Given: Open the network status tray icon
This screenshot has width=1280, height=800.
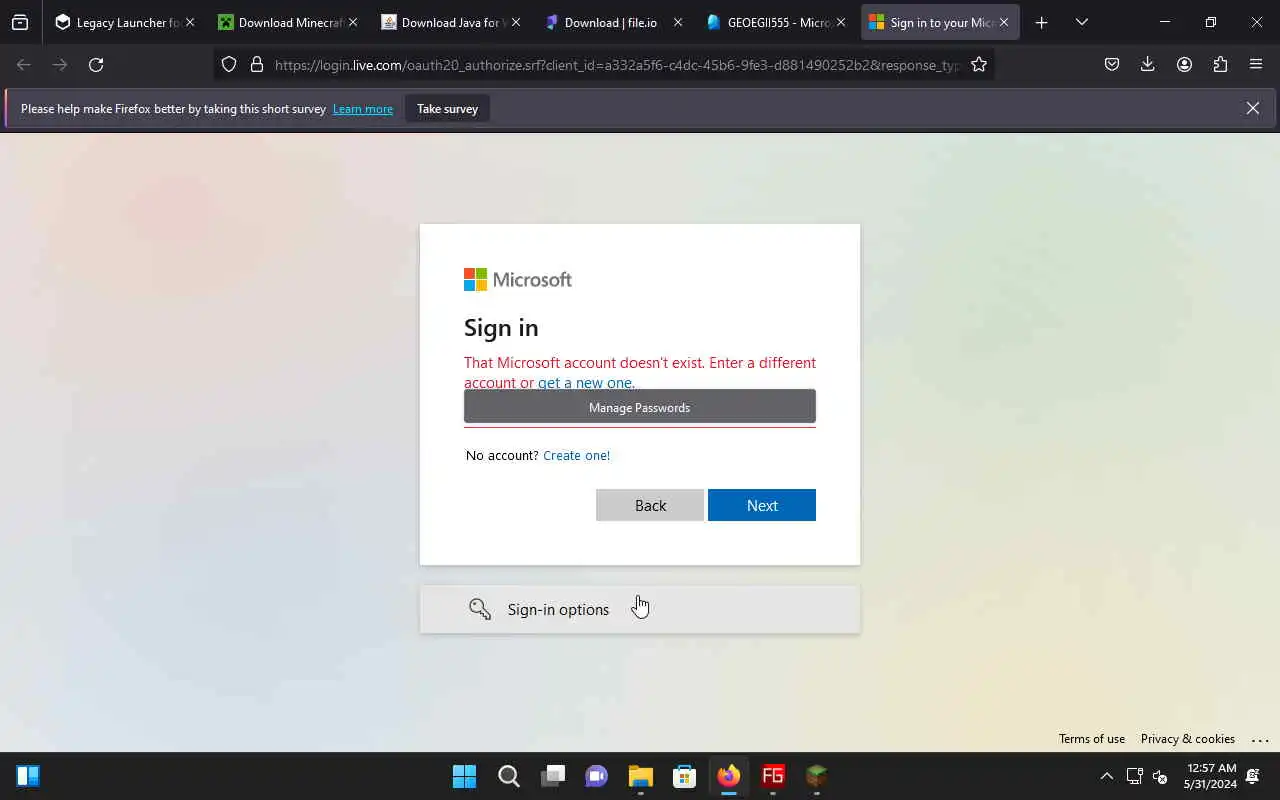Looking at the screenshot, I should 1135,776.
